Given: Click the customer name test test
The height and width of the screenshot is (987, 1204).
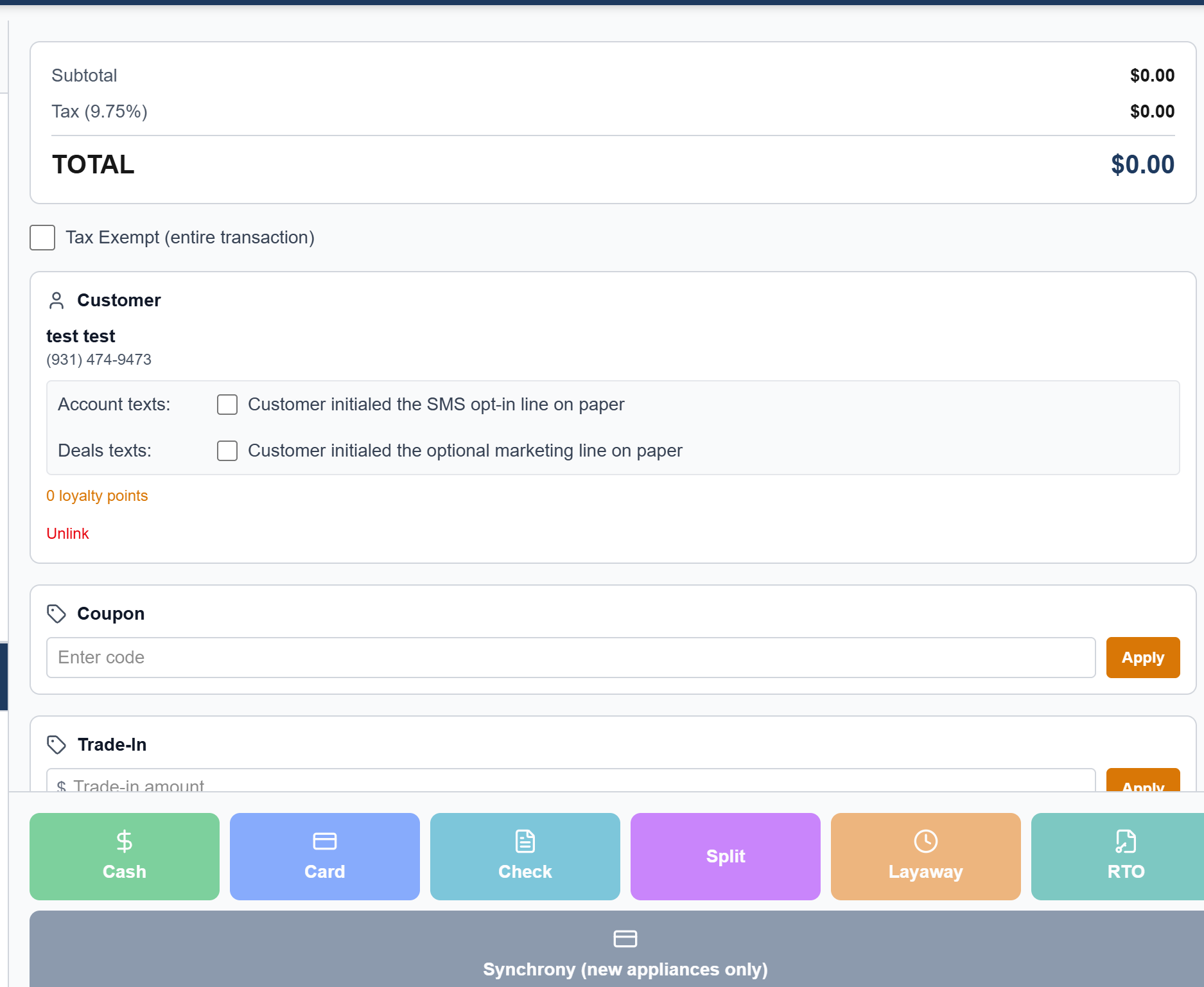Looking at the screenshot, I should click(x=81, y=336).
